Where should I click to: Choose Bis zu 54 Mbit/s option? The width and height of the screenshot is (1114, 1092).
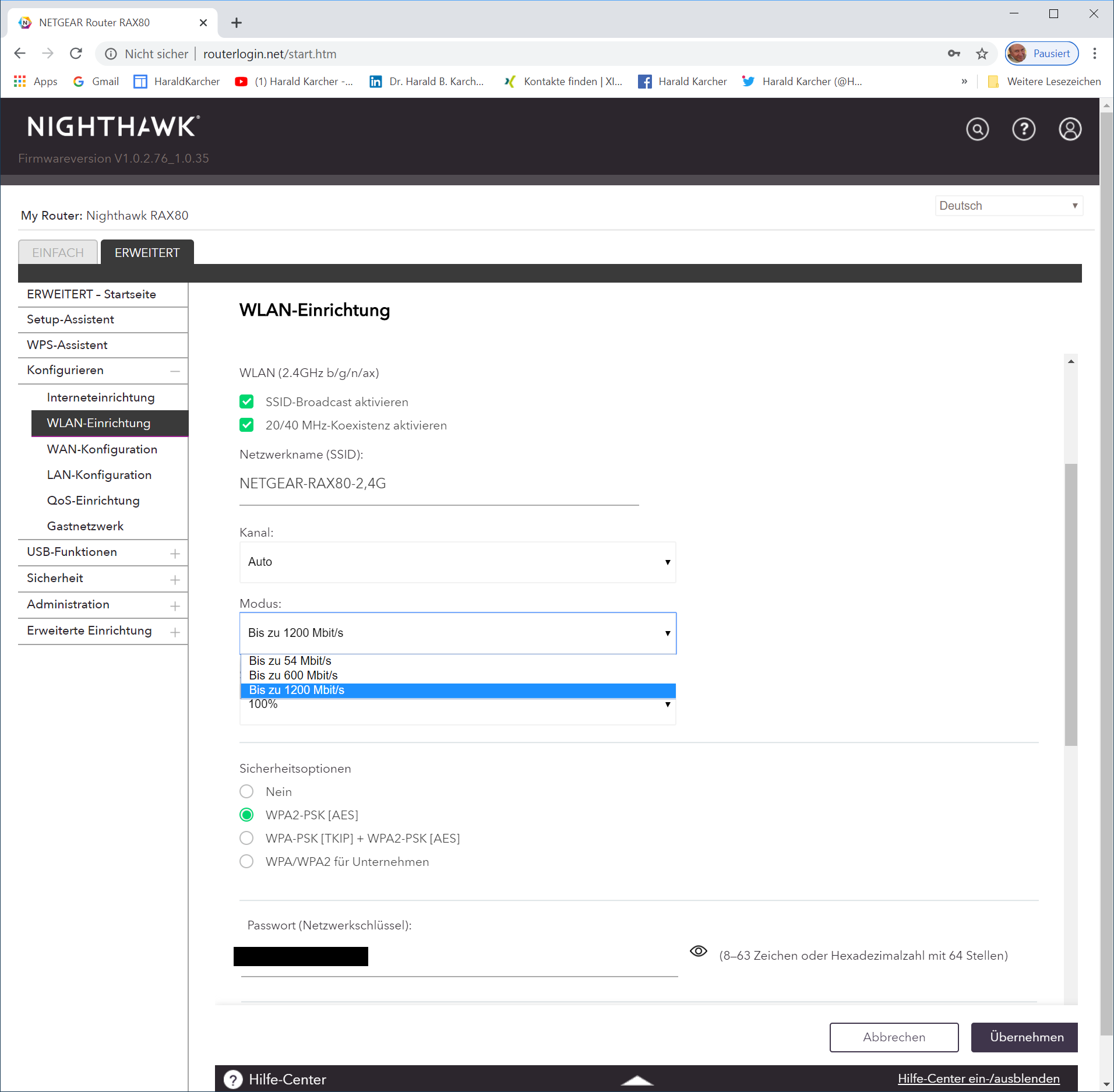458,661
